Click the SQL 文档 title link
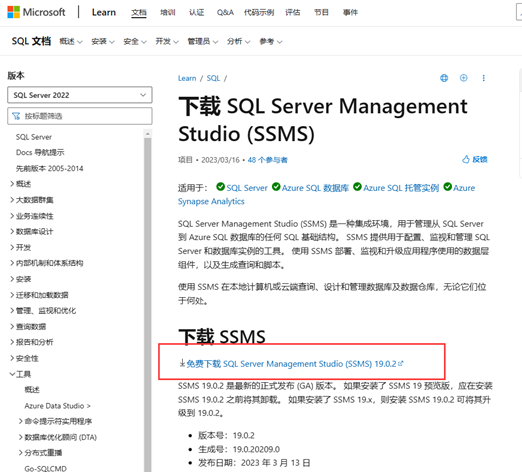This screenshot has height=472, width=522. tap(31, 41)
